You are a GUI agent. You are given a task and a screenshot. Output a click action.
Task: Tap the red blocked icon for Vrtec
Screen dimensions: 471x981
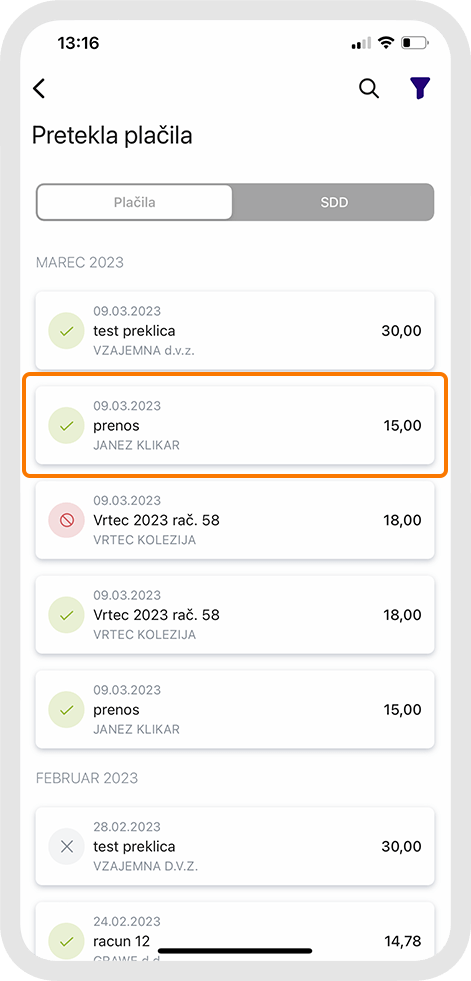coord(66,520)
